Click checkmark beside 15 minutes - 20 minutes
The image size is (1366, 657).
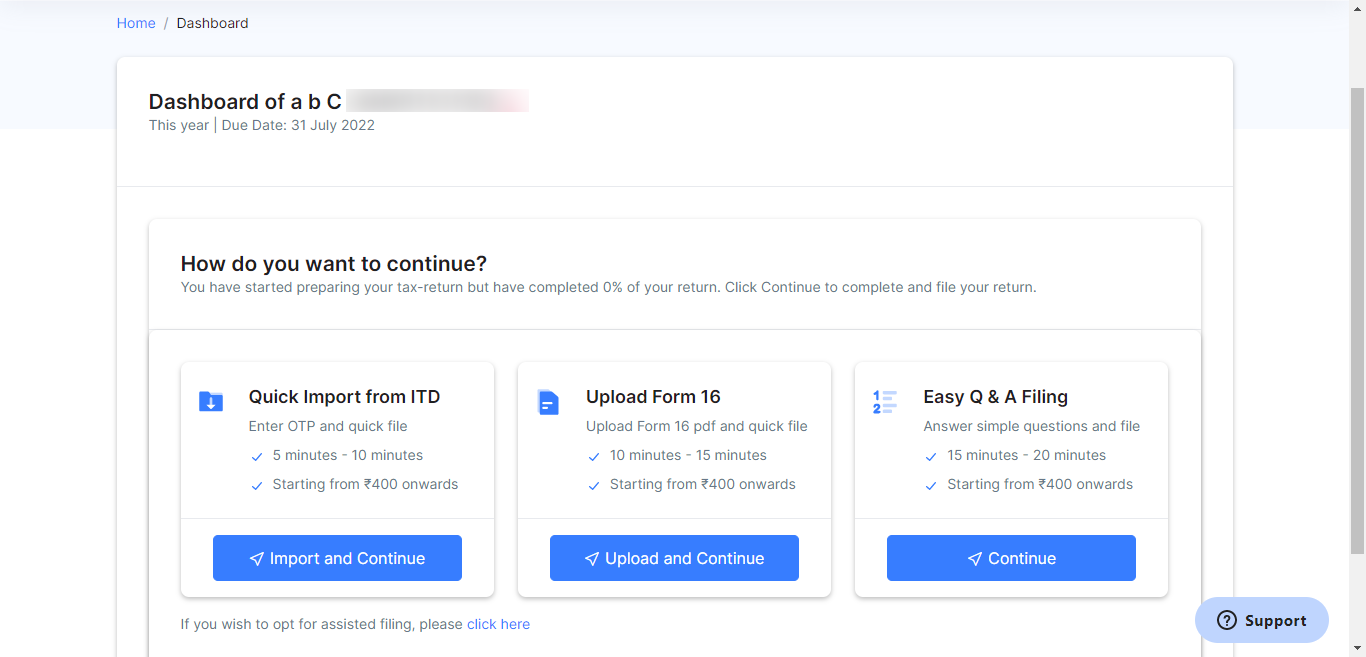pyautogui.click(x=932, y=457)
